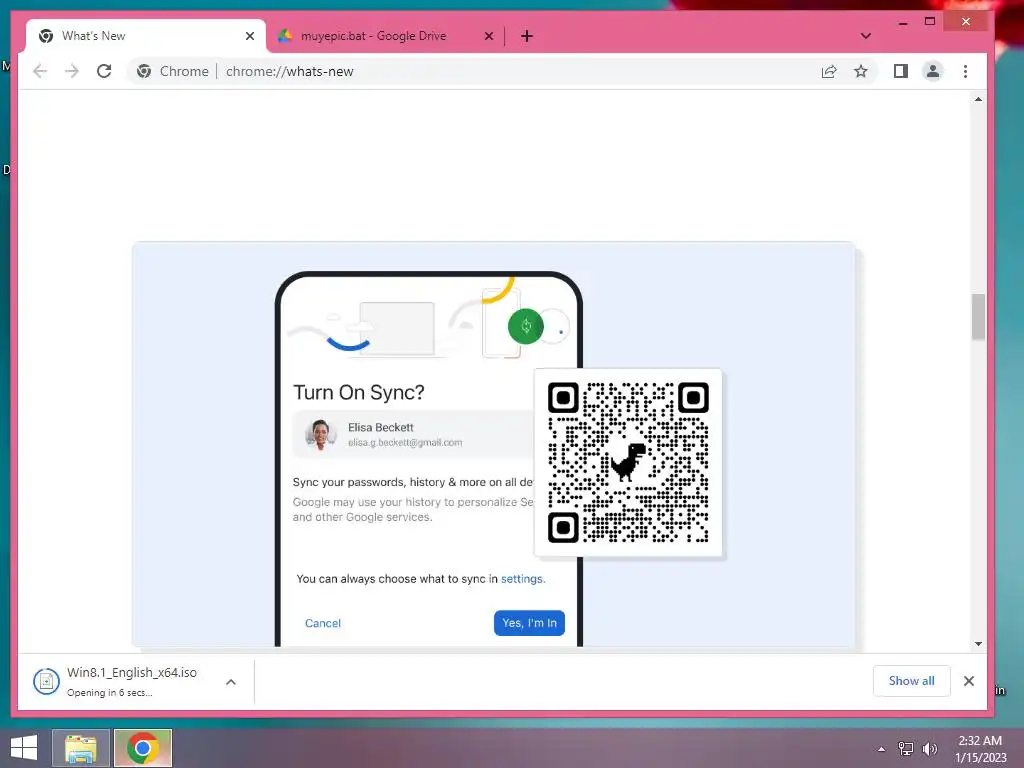Share this page icon
Viewport: 1024px width, 768px height.
click(x=829, y=71)
